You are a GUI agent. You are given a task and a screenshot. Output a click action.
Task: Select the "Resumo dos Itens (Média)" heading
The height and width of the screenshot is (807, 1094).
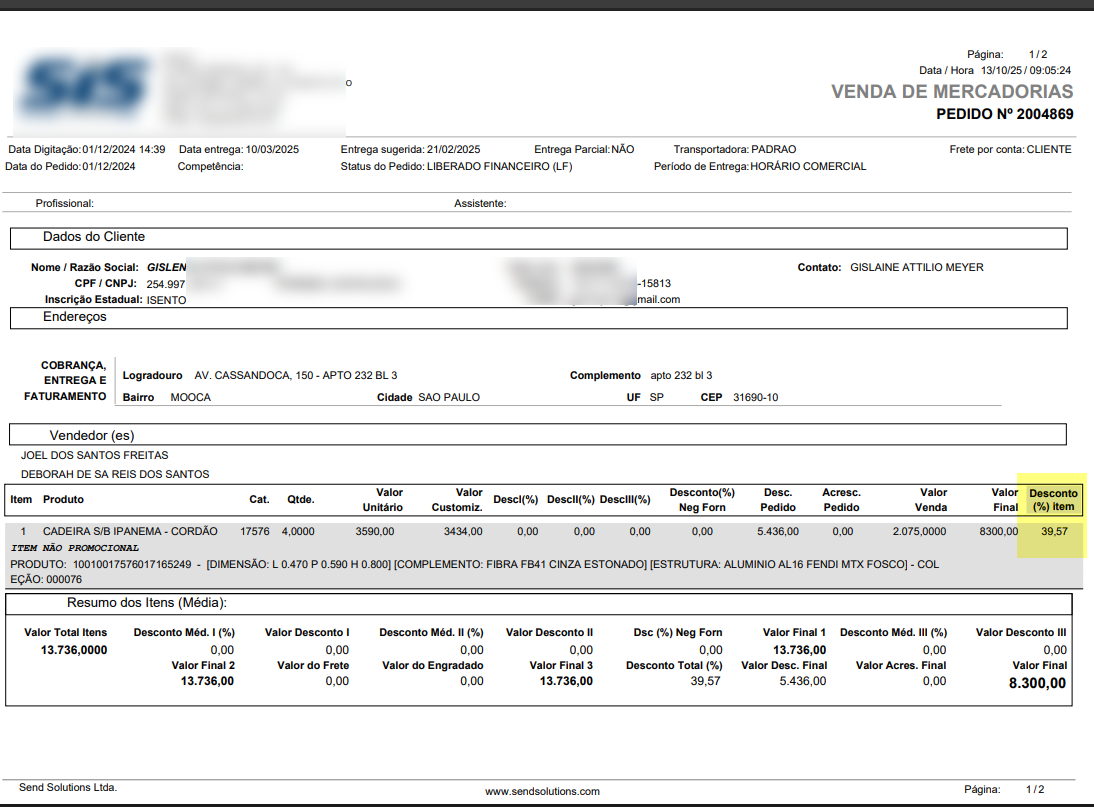pyautogui.click(x=146, y=603)
